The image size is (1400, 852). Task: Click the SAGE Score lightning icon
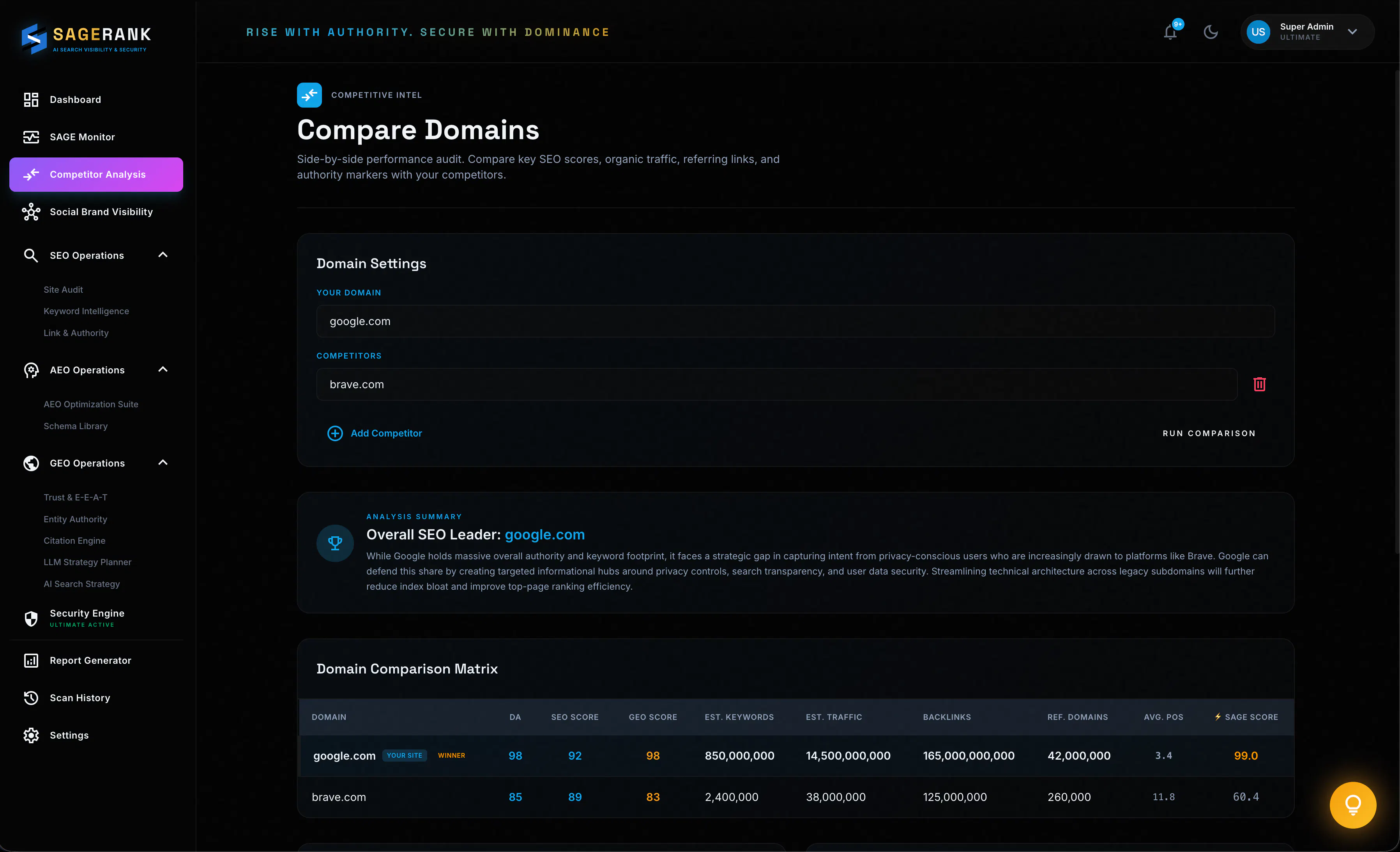click(x=1218, y=717)
